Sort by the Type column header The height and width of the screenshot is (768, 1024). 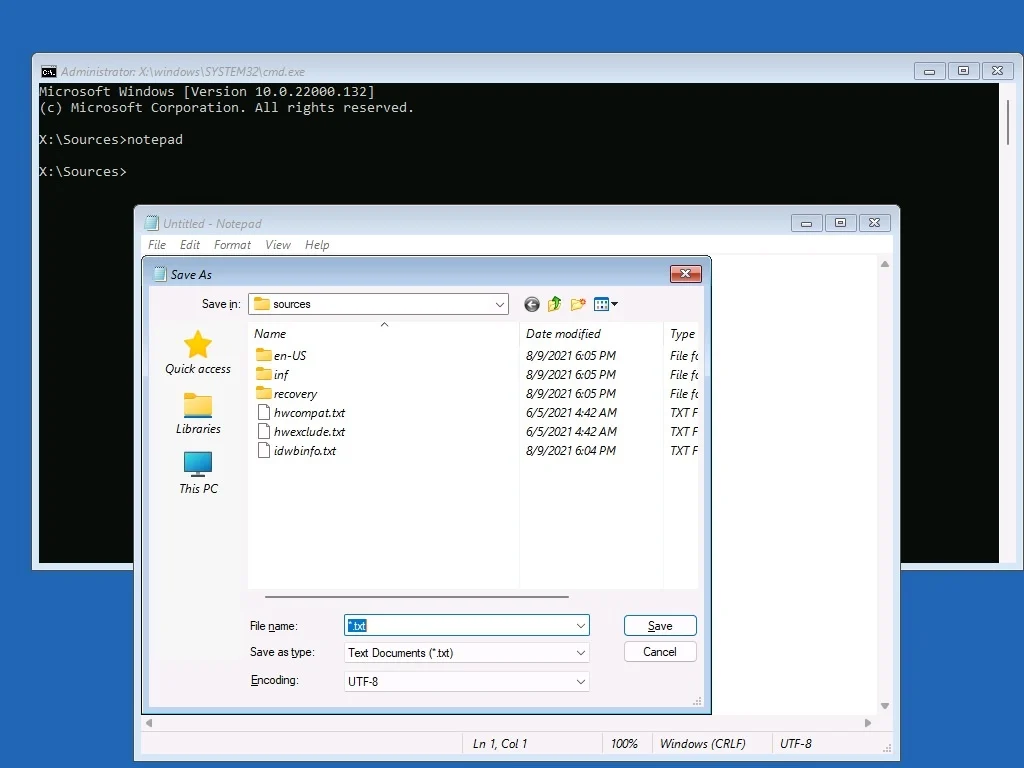pyautogui.click(x=682, y=334)
